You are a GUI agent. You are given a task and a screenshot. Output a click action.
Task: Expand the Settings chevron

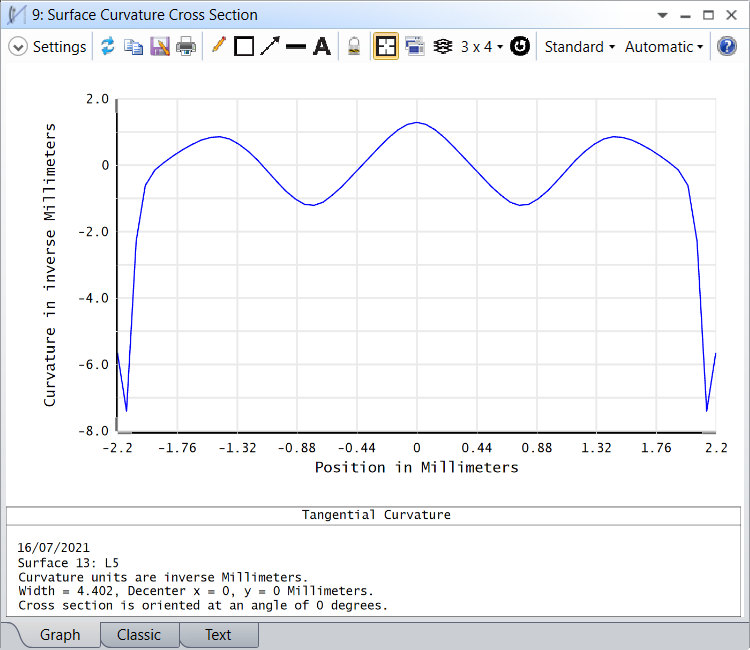pos(18,47)
